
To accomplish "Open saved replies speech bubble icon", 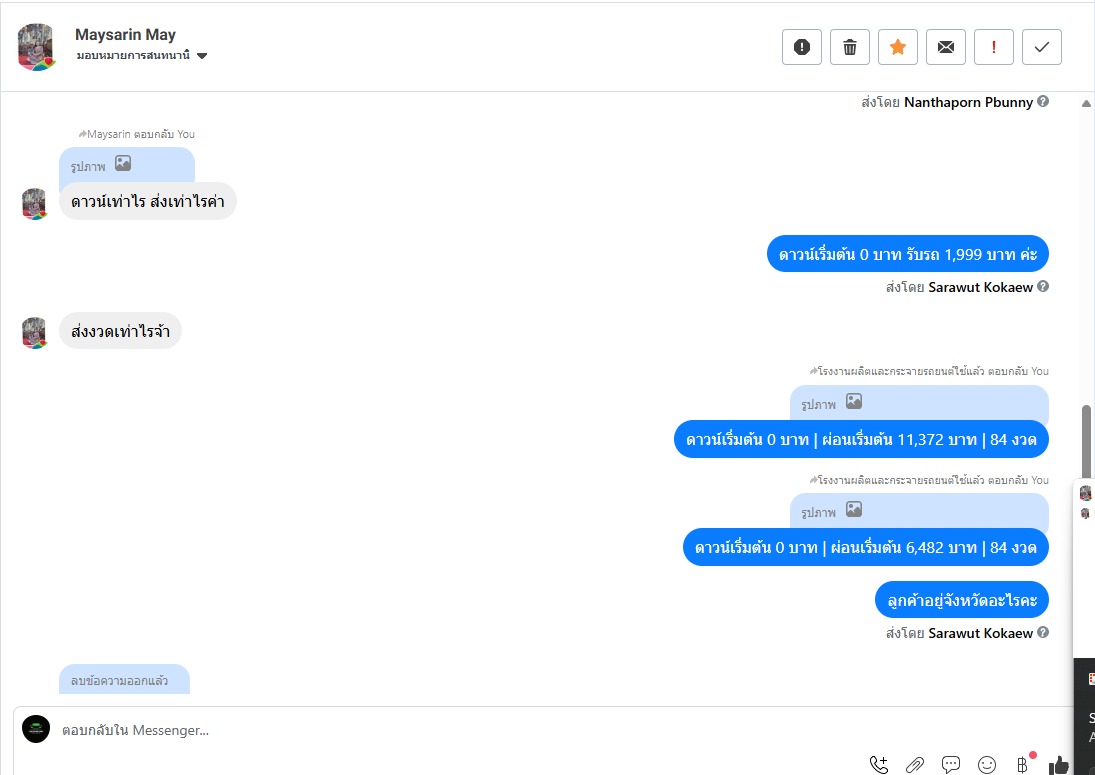I will [950, 765].
